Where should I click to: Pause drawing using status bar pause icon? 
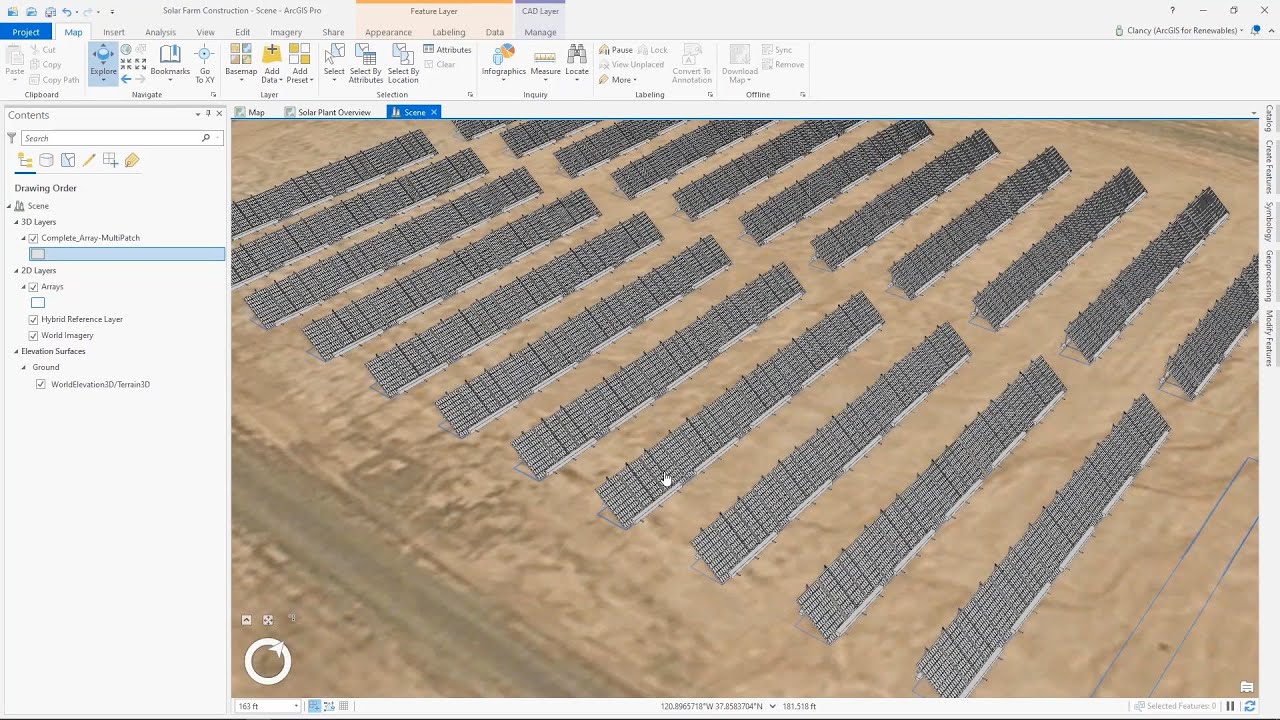click(x=1231, y=706)
